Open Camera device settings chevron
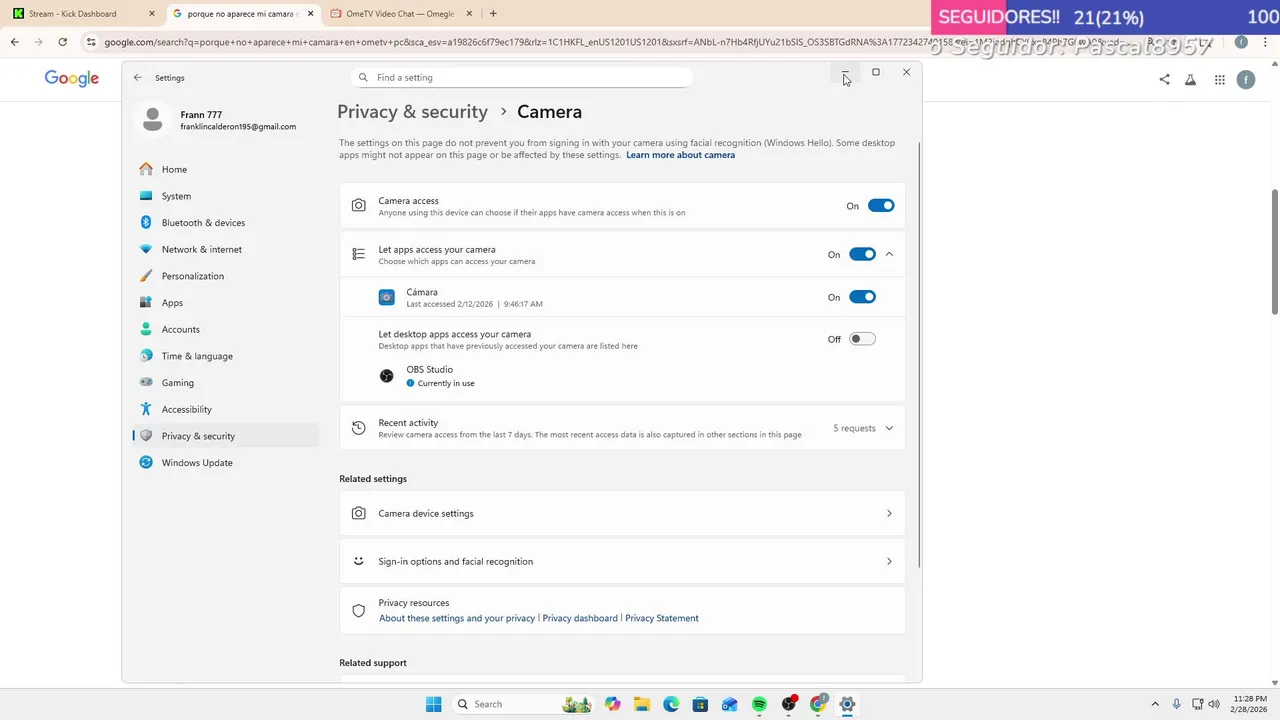 click(x=889, y=513)
